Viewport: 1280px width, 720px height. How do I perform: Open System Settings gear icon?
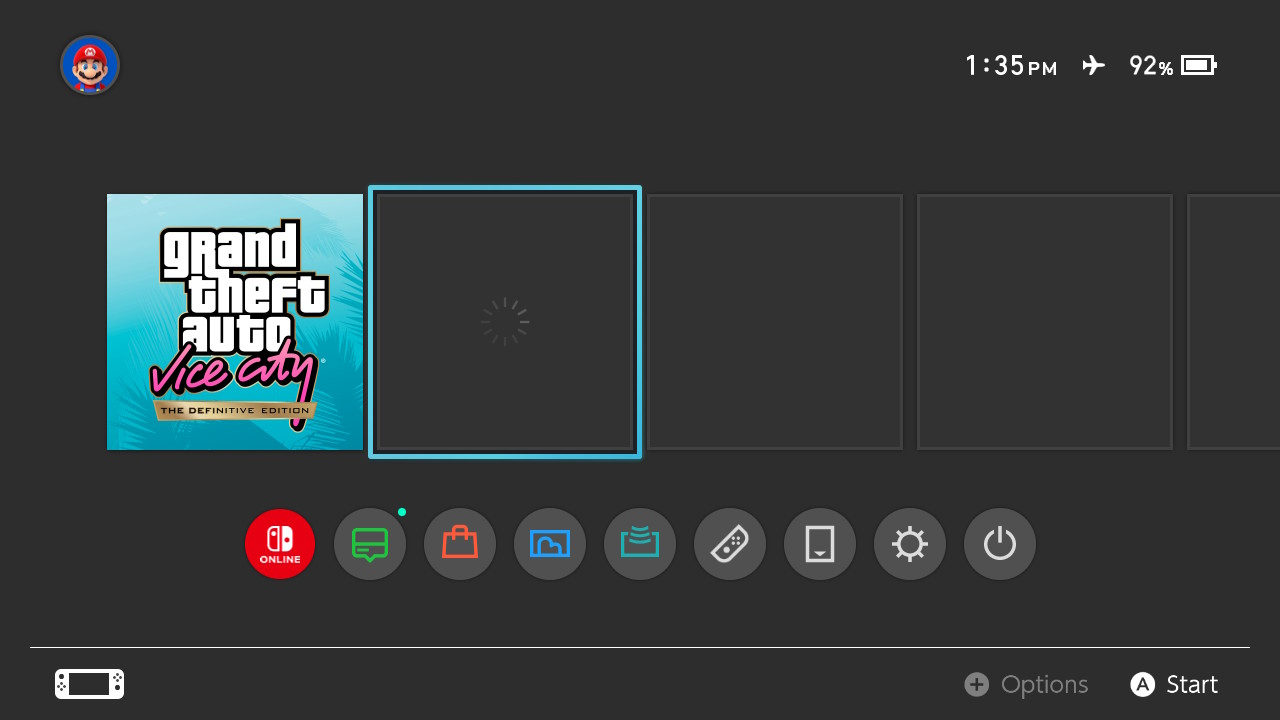pos(910,544)
